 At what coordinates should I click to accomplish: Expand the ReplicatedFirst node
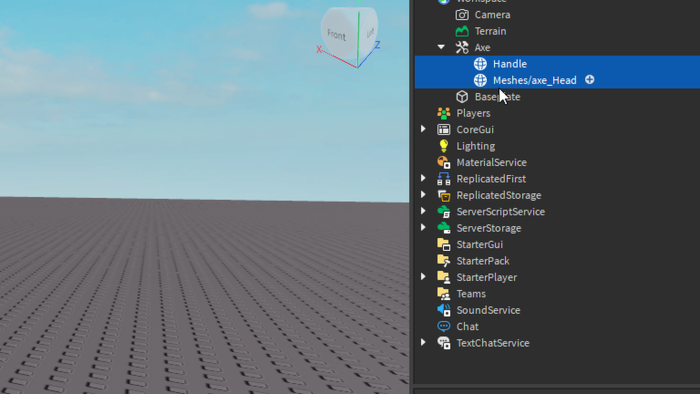click(x=423, y=178)
